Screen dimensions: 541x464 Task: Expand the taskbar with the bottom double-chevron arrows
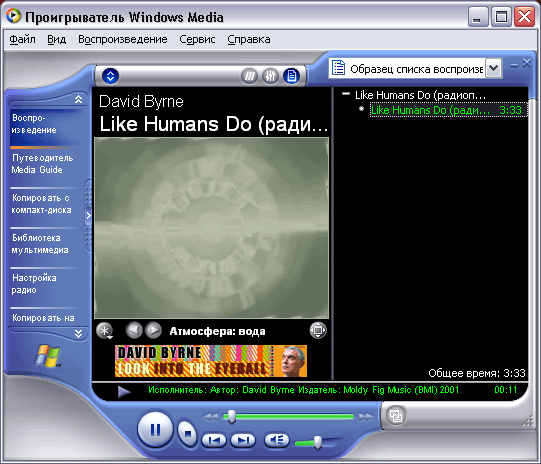coord(79,334)
